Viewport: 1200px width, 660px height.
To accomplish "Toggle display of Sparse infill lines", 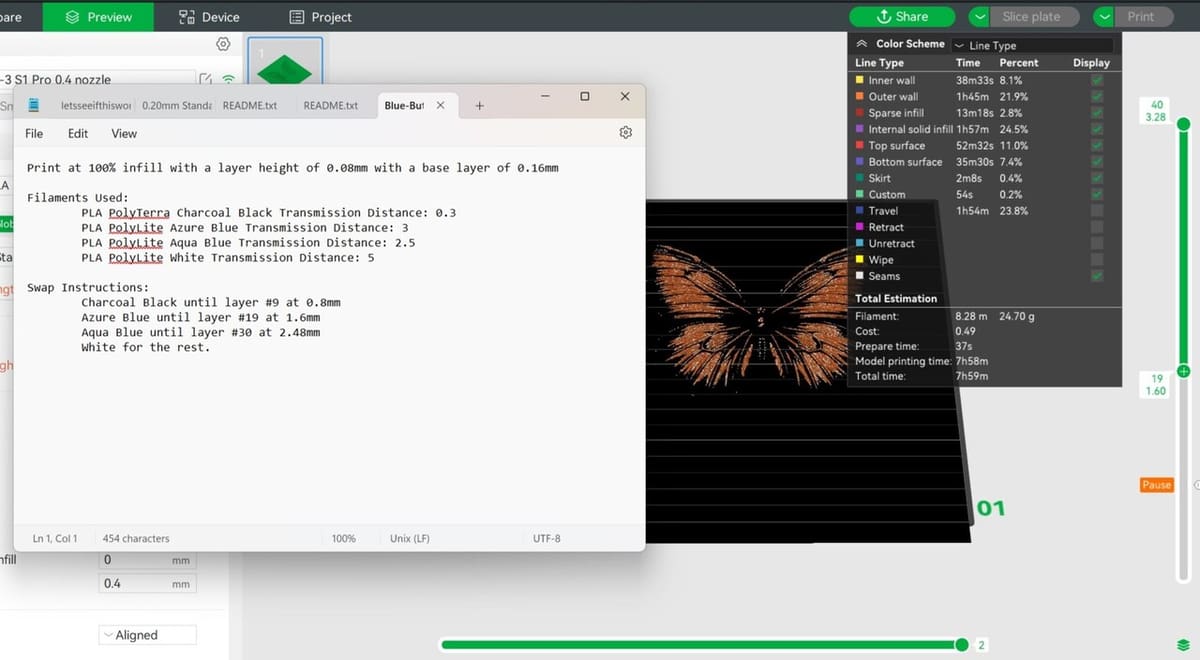I will 1099,113.
